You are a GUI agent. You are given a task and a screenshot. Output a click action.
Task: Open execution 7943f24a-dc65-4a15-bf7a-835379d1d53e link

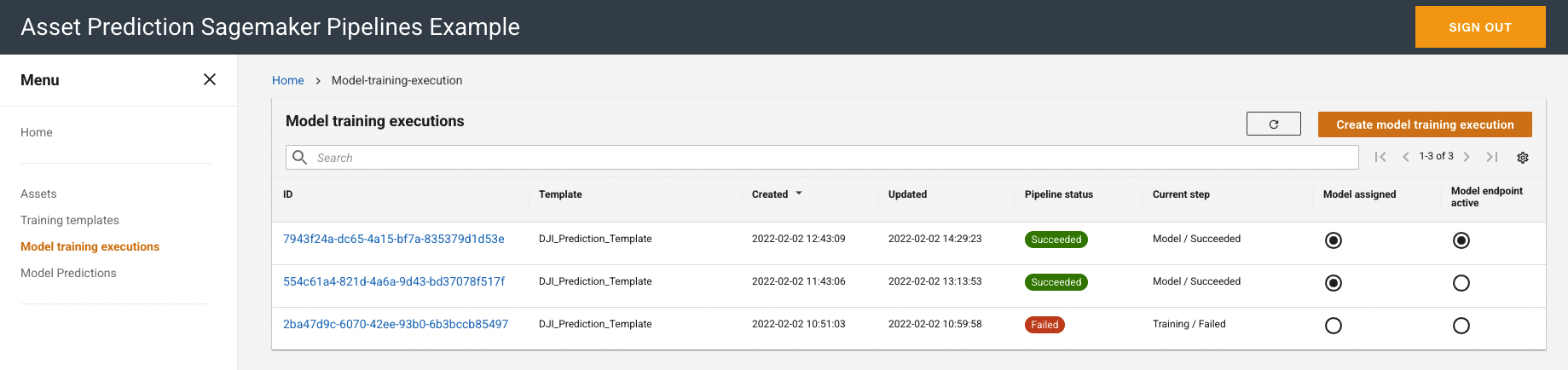(394, 239)
